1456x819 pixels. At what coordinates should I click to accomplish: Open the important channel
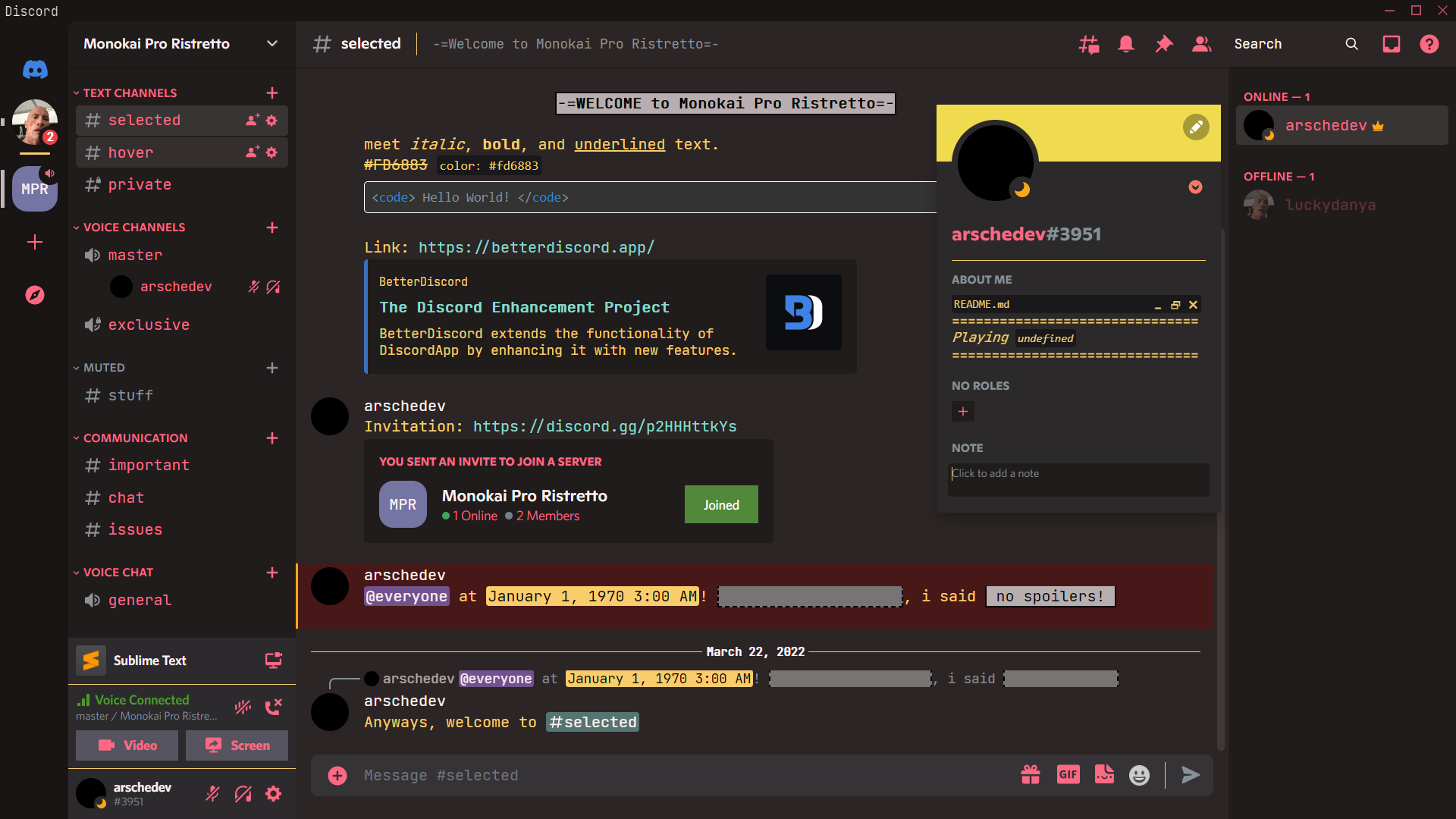tap(149, 465)
